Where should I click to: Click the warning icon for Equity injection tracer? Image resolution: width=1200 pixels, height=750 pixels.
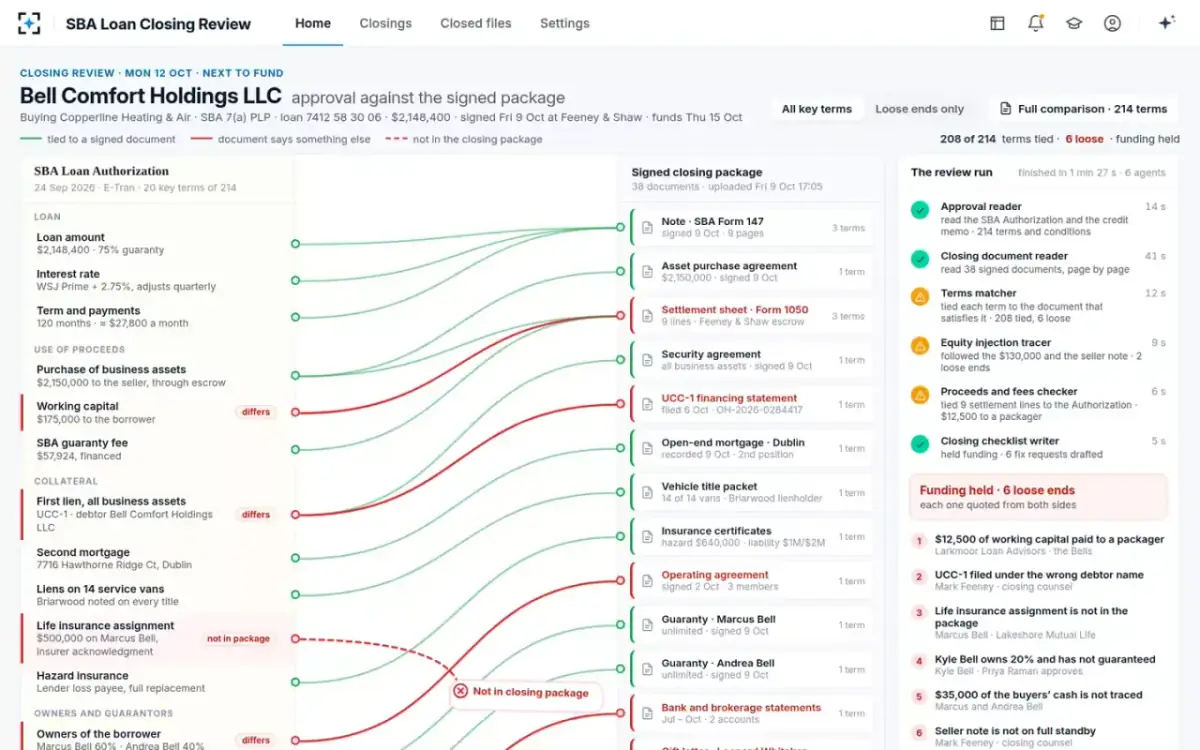point(920,346)
